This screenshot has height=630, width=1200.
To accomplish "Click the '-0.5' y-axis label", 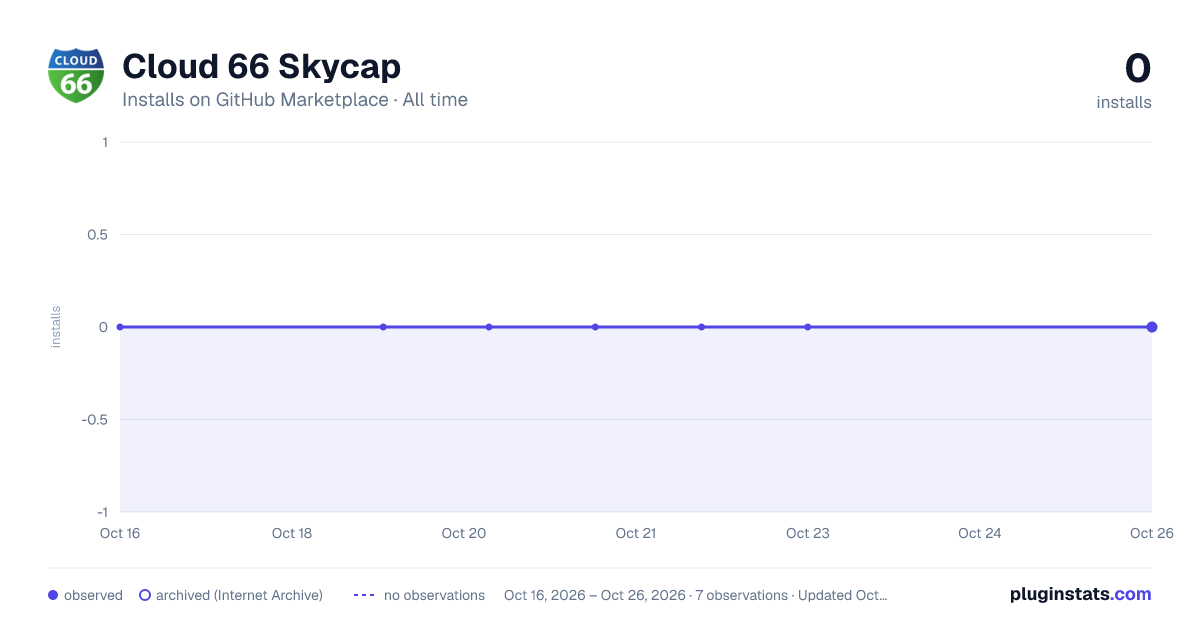I will [x=95, y=420].
